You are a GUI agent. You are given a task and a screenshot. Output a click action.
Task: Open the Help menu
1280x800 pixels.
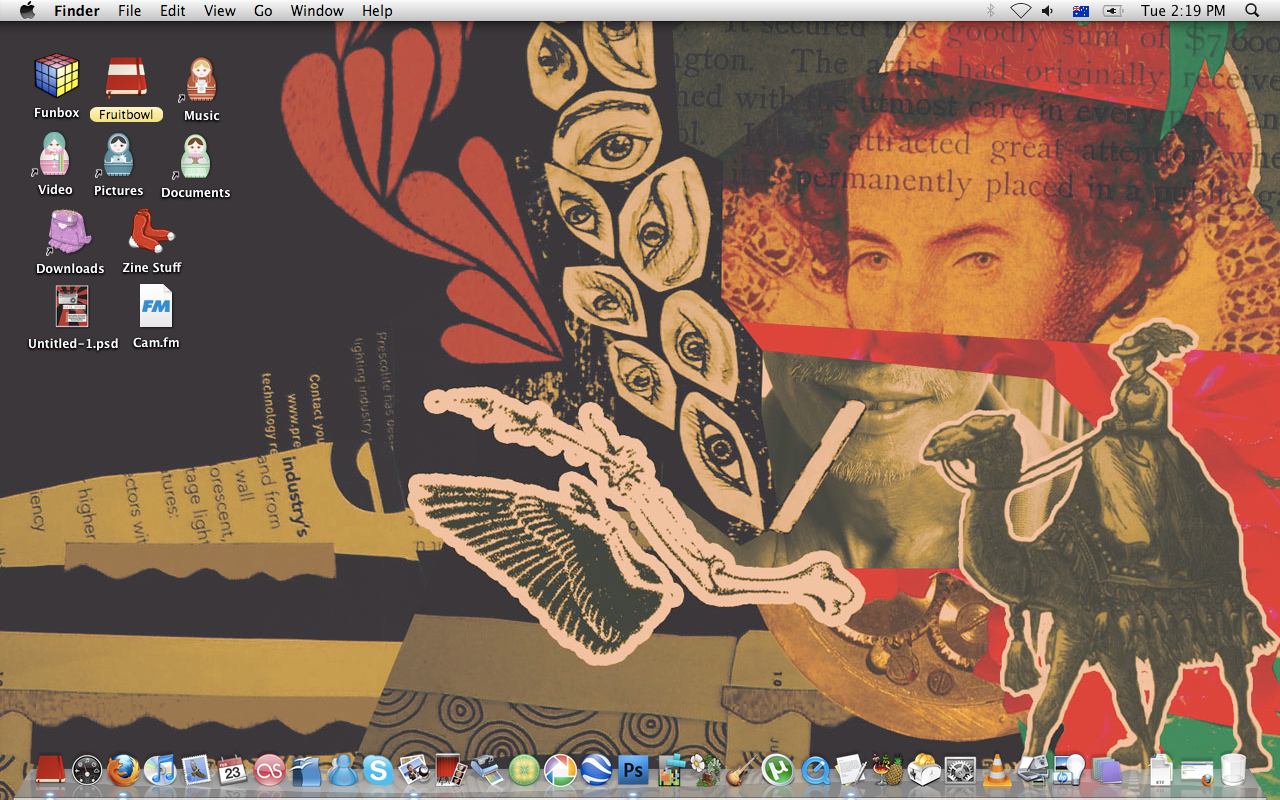coord(377,11)
